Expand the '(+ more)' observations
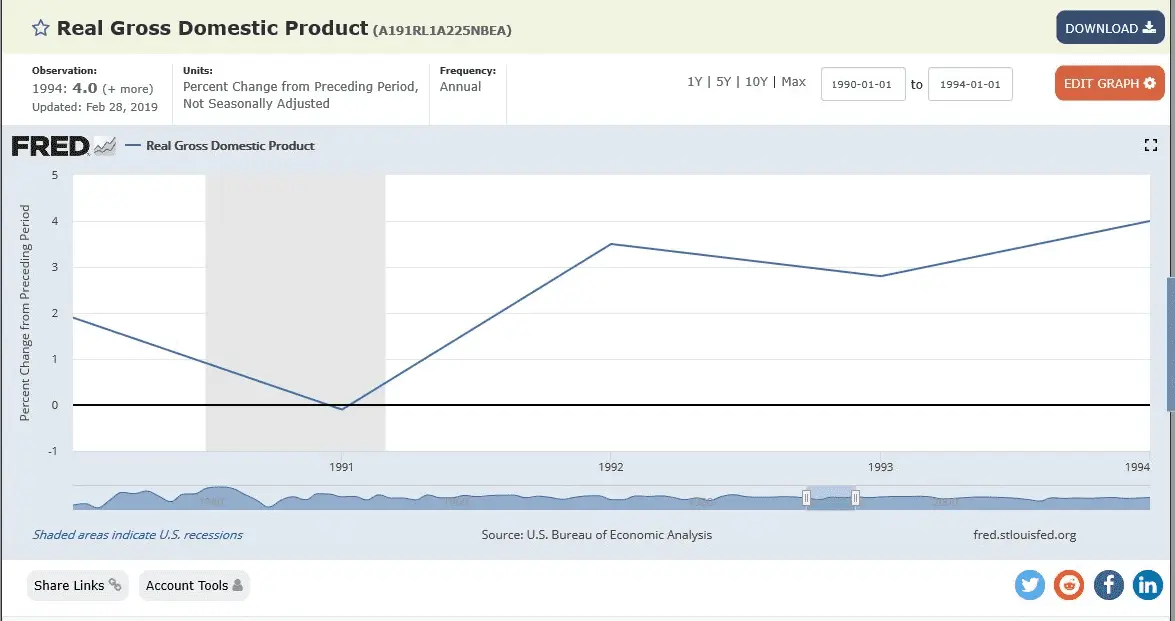The width and height of the screenshot is (1175, 621). tap(130, 89)
